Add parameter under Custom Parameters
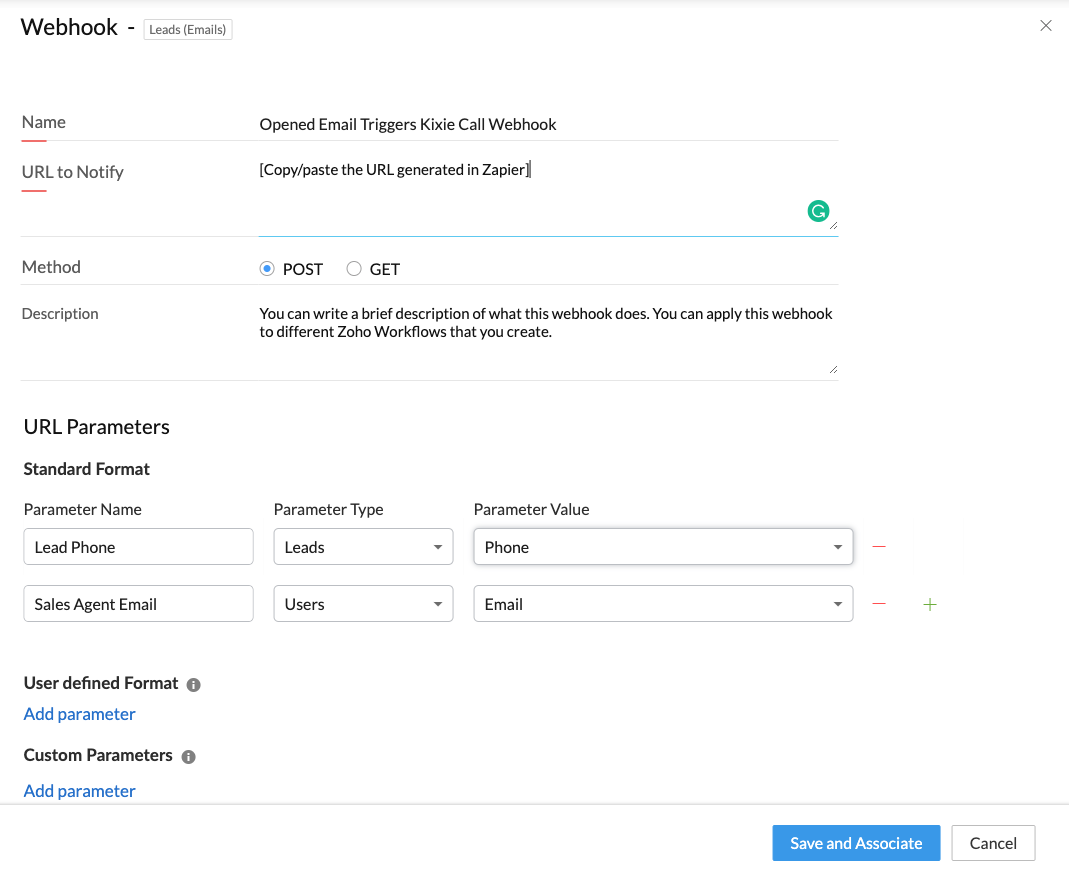1069x873 pixels. 80,791
